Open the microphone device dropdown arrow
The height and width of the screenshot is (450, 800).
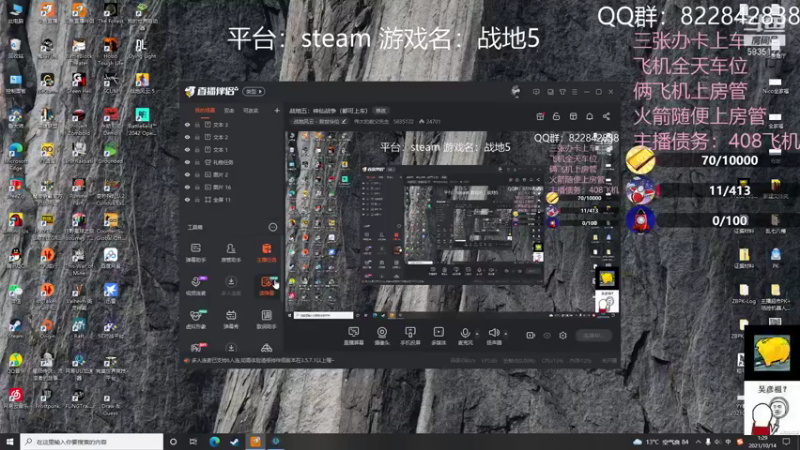coord(477,334)
